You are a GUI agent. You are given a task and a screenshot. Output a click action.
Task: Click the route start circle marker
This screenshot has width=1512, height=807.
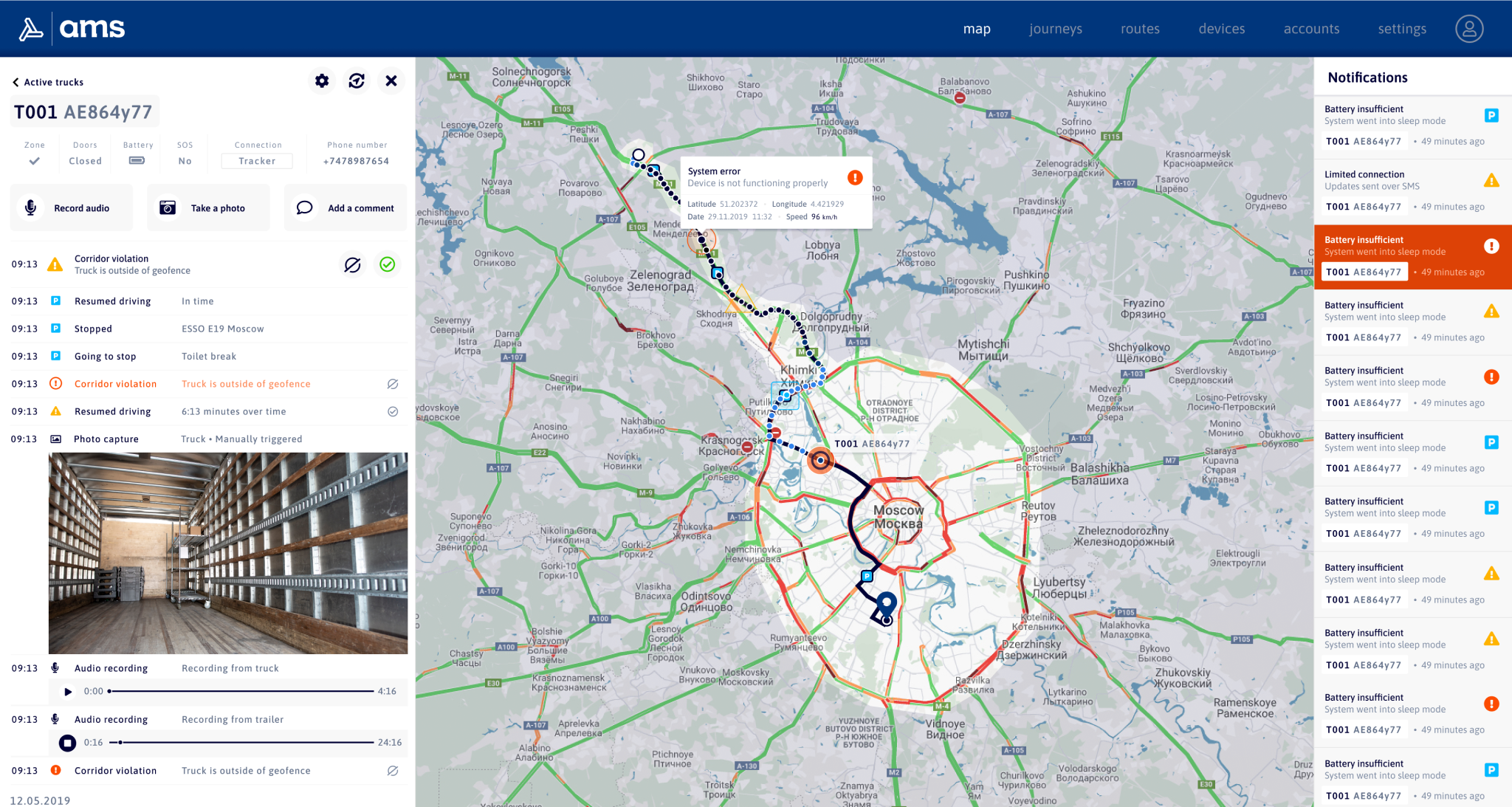[639, 155]
